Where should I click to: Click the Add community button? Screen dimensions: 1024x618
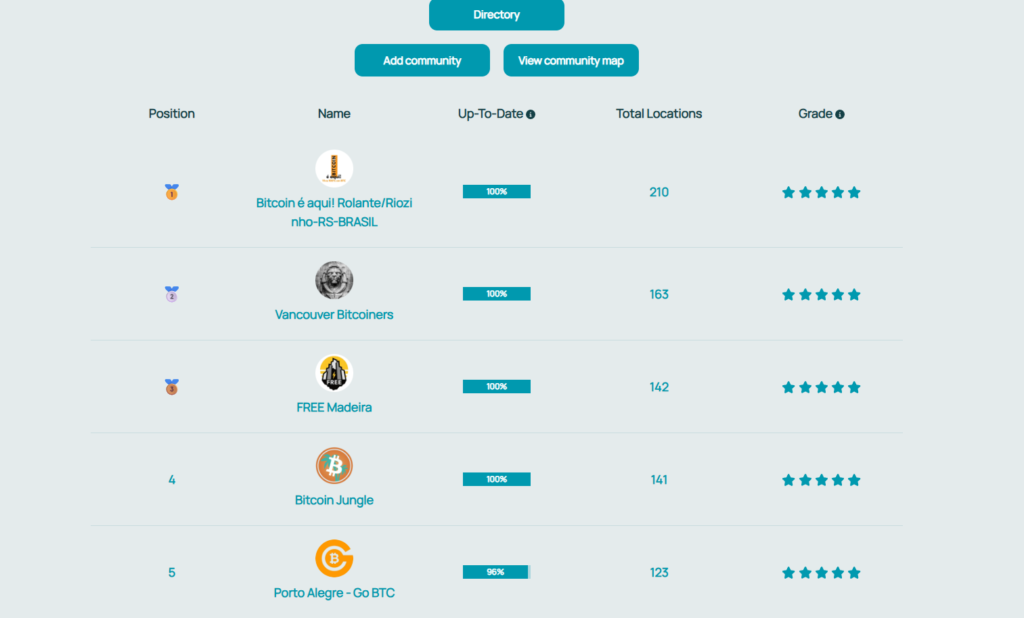(x=422, y=60)
